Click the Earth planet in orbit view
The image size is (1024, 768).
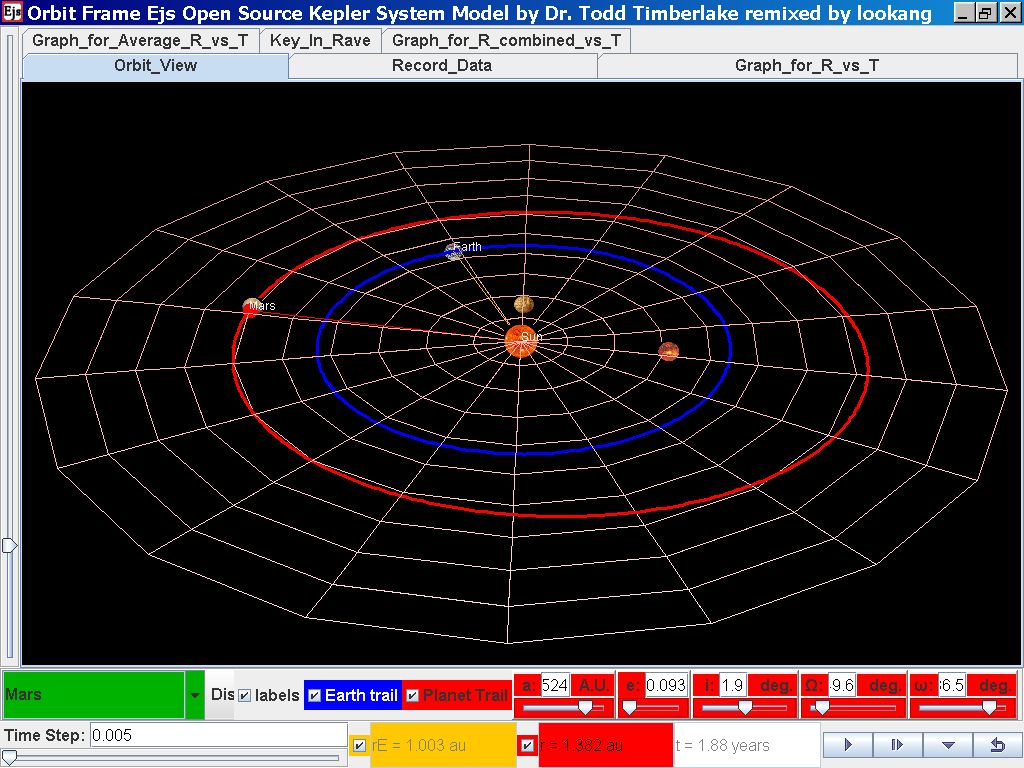pos(455,251)
